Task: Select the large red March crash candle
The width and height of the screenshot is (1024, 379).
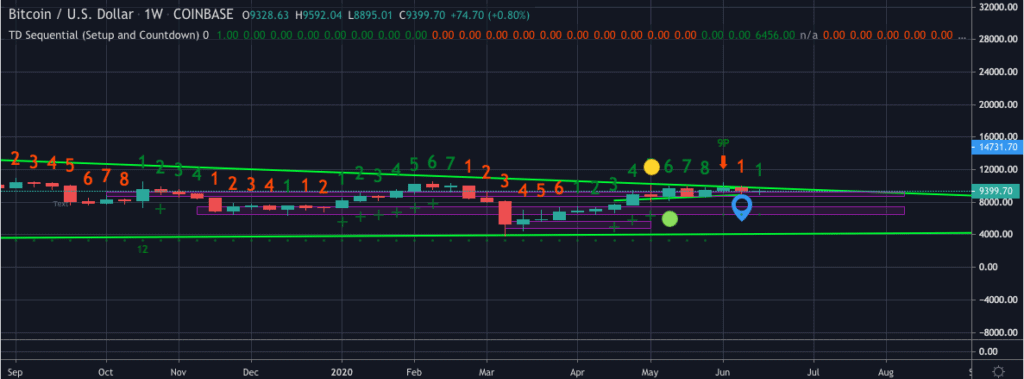Action: tap(505, 213)
